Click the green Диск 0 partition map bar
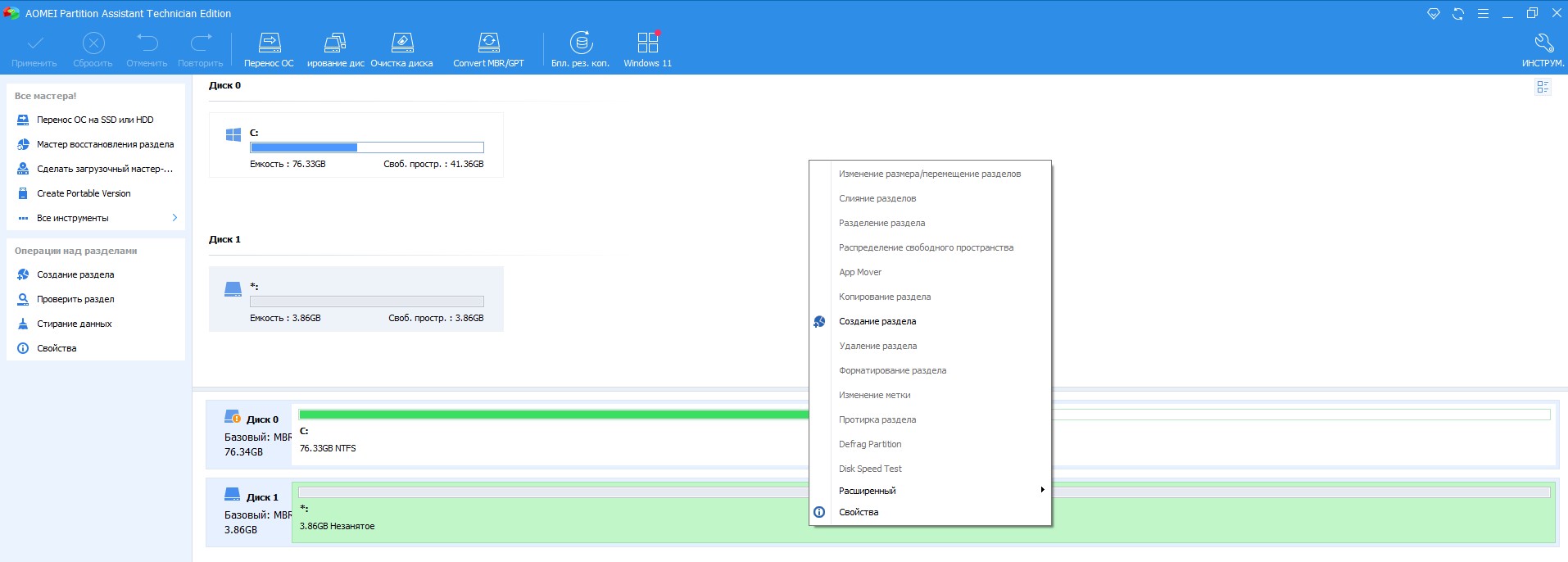The width and height of the screenshot is (1568, 562). (554, 415)
